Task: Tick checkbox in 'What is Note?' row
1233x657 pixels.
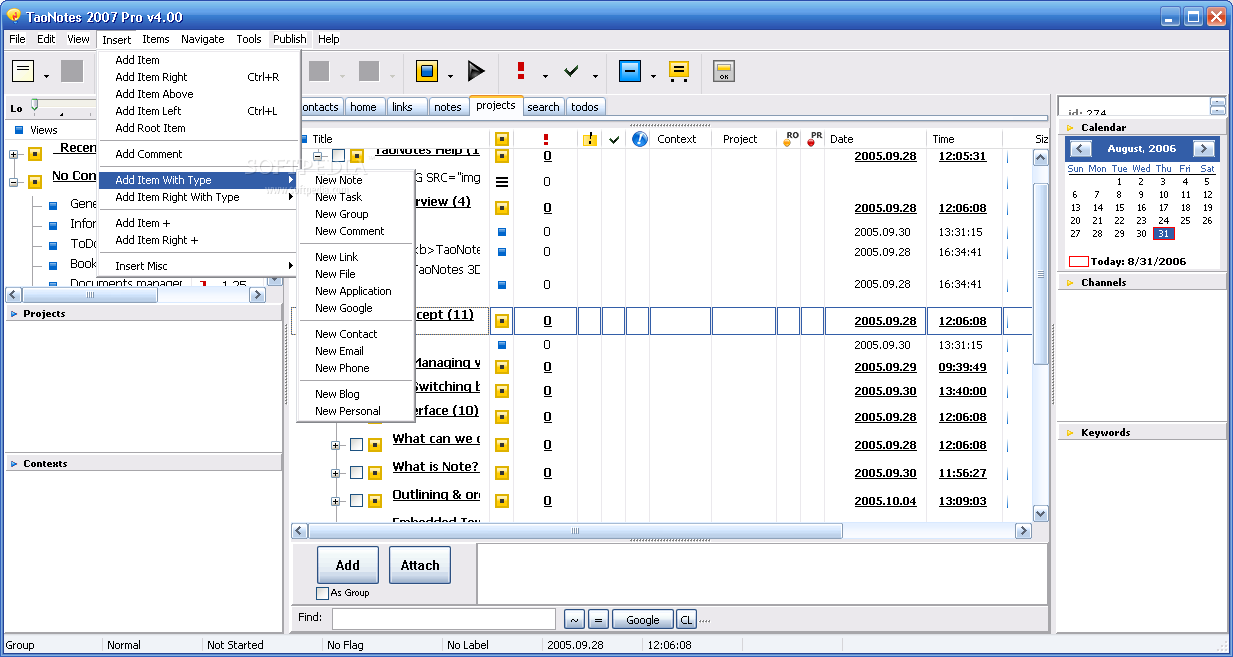Action: tap(356, 473)
